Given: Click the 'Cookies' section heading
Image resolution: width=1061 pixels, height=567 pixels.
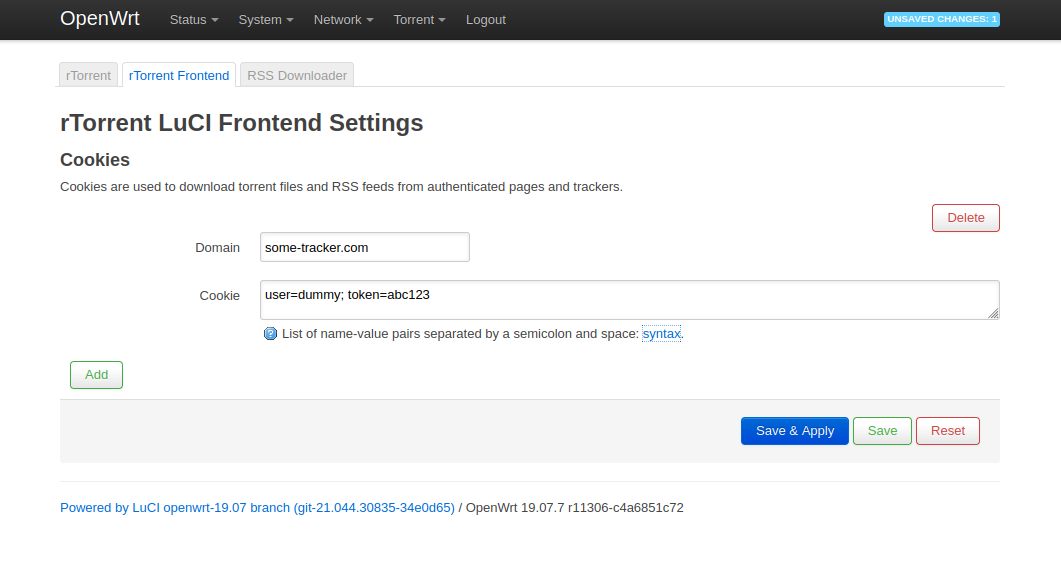Looking at the screenshot, I should coord(95,160).
